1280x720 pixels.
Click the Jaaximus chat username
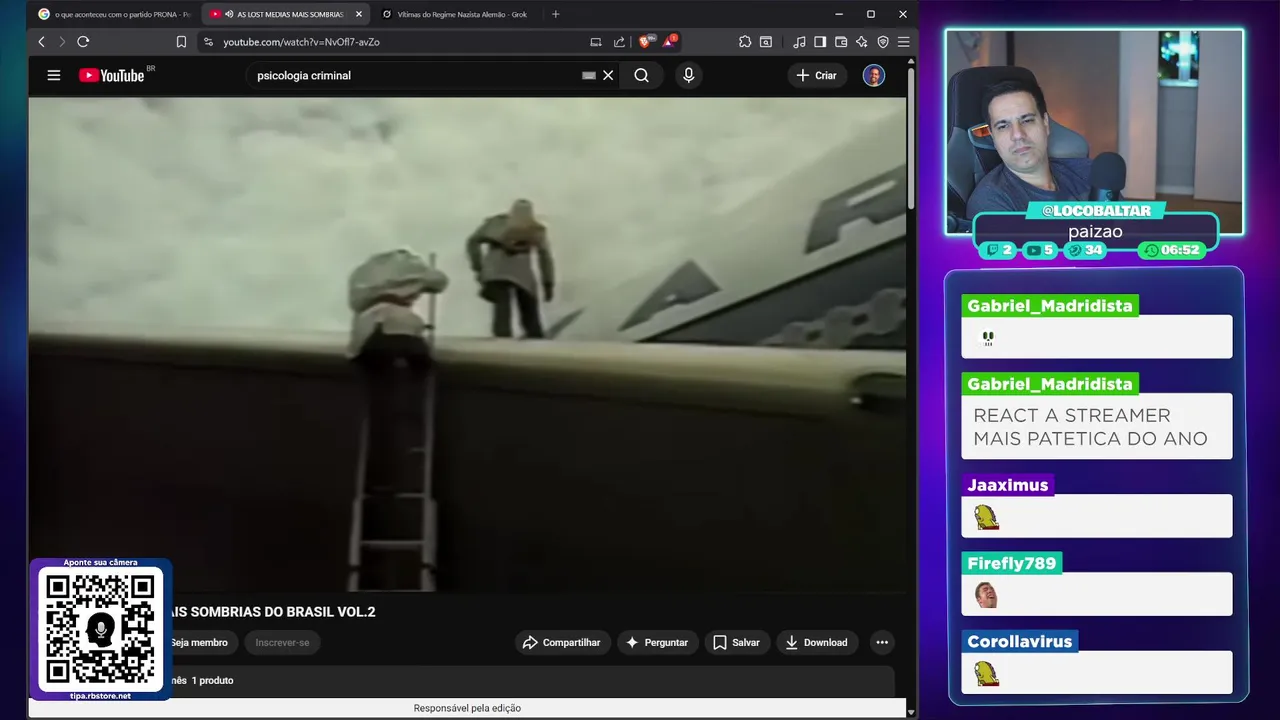[1007, 485]
